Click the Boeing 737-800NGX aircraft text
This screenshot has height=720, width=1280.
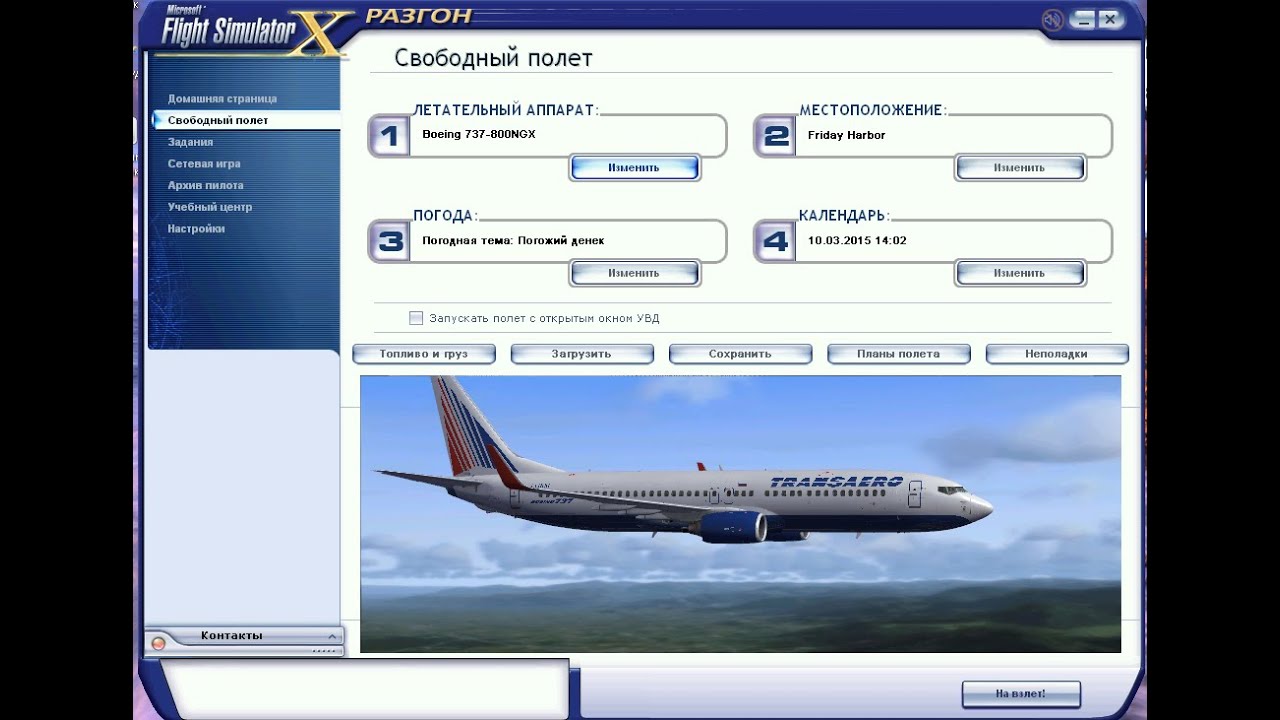click(479, 135)
